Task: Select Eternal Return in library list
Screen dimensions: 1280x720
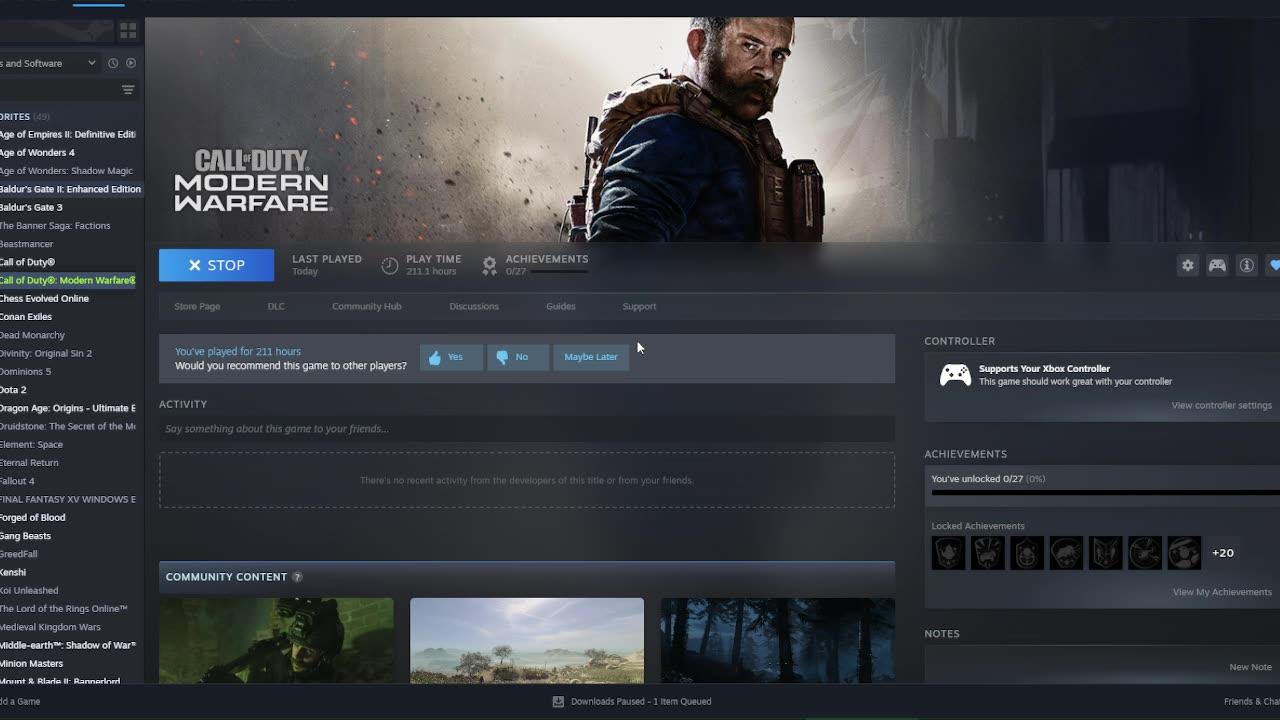Action: [29, 463]
